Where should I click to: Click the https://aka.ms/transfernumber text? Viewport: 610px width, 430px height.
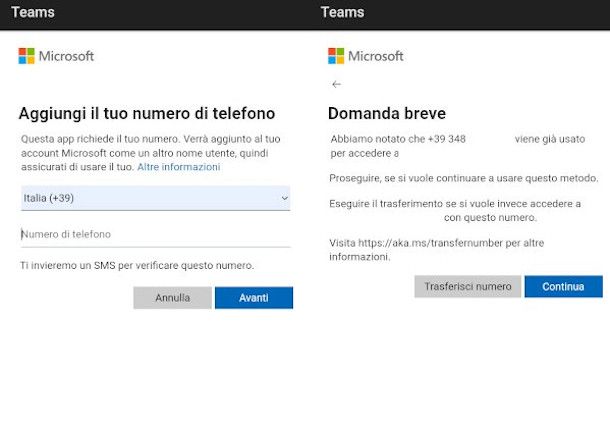point(430,243)
